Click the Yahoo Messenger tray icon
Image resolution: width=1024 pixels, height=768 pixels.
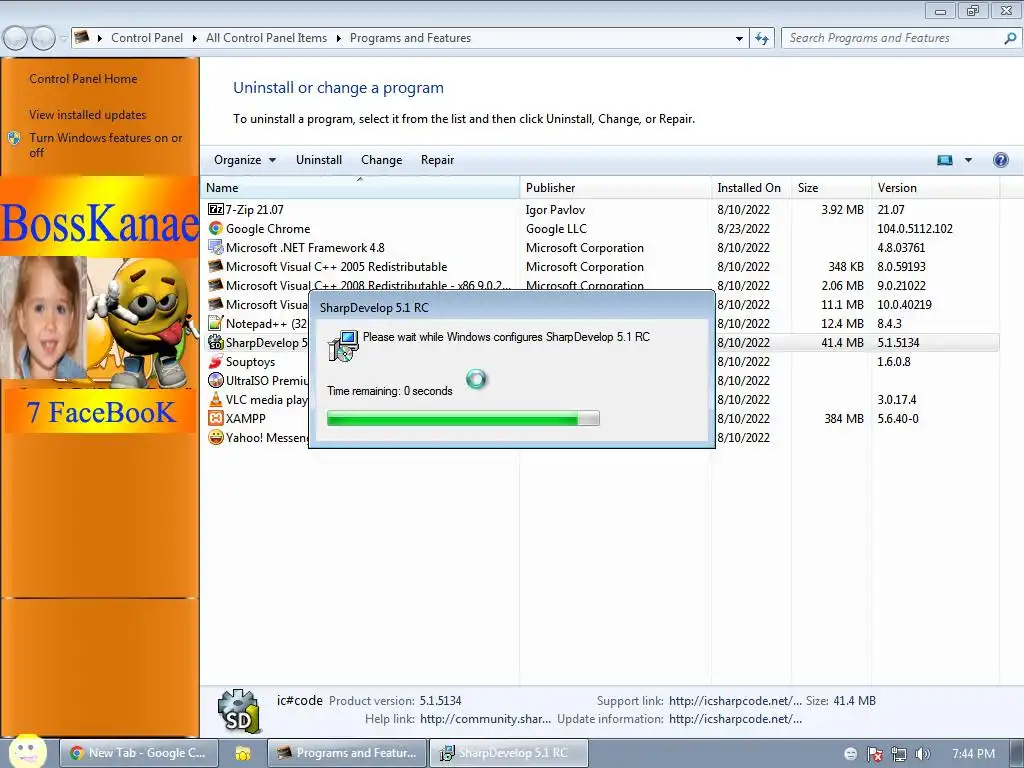tap(850, 754)
